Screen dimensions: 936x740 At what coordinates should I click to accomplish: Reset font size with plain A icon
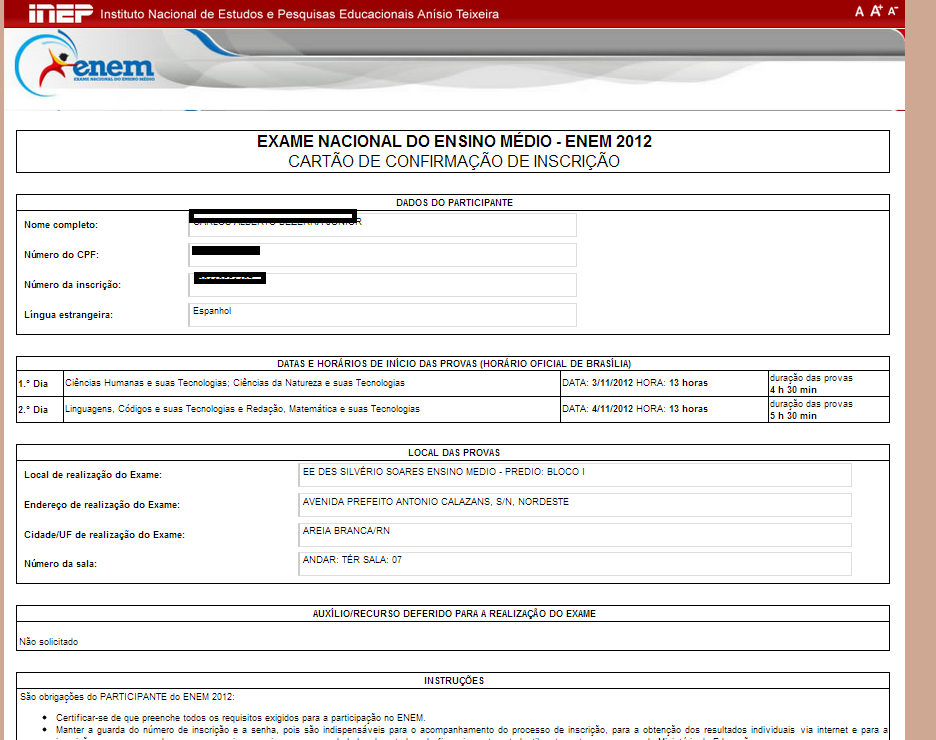[859, 11]
